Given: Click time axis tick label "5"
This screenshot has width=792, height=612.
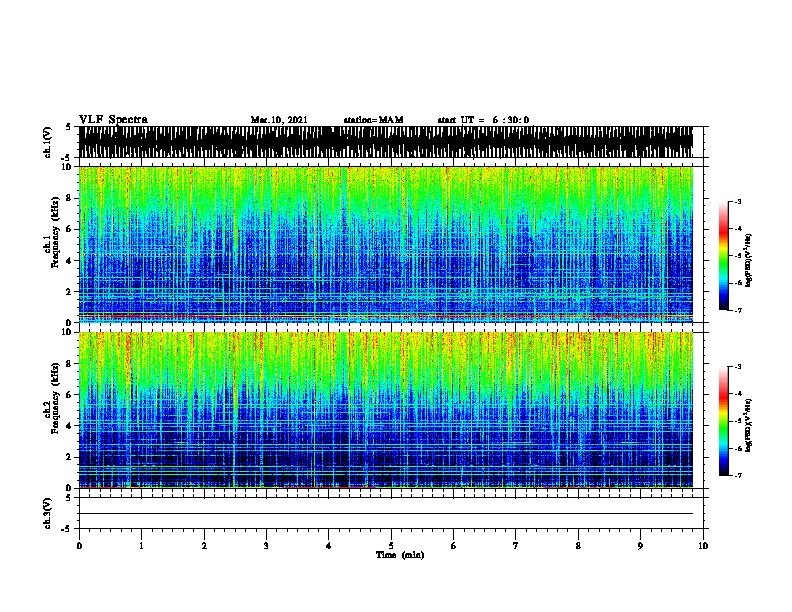Looking at the screenshot, I should [x=391, y=546].
